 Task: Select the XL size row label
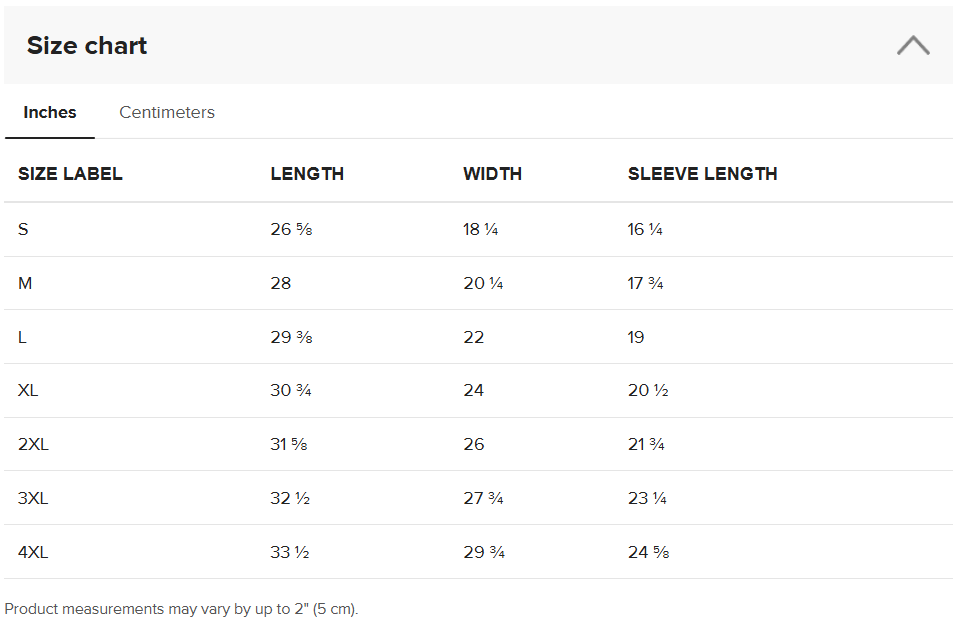28,391
